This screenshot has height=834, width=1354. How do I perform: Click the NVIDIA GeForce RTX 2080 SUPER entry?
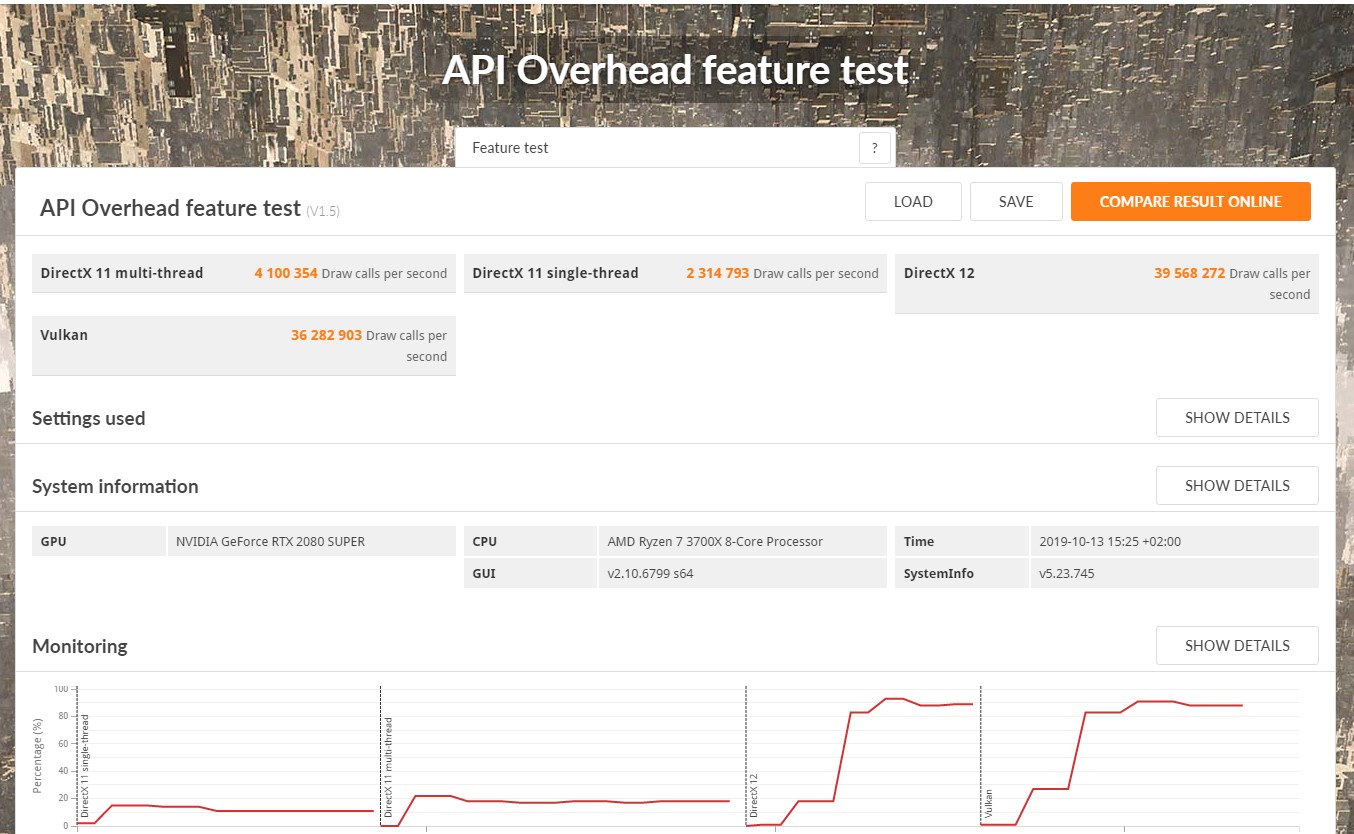click(x=270, y=542)
